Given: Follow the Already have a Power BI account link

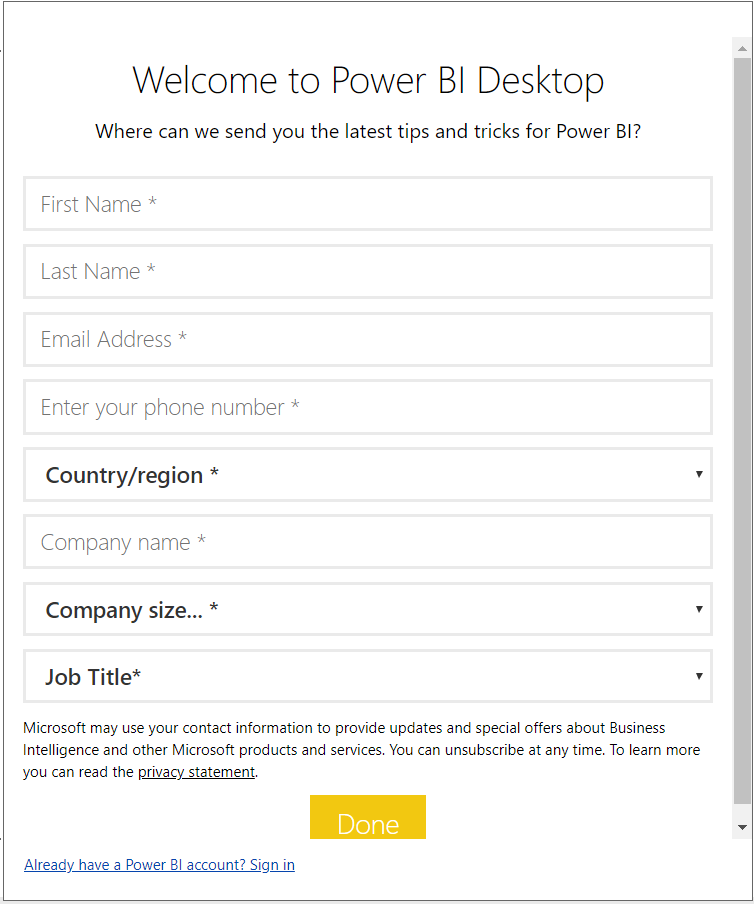Looking at the screenshot, I should tap(159, 865).
